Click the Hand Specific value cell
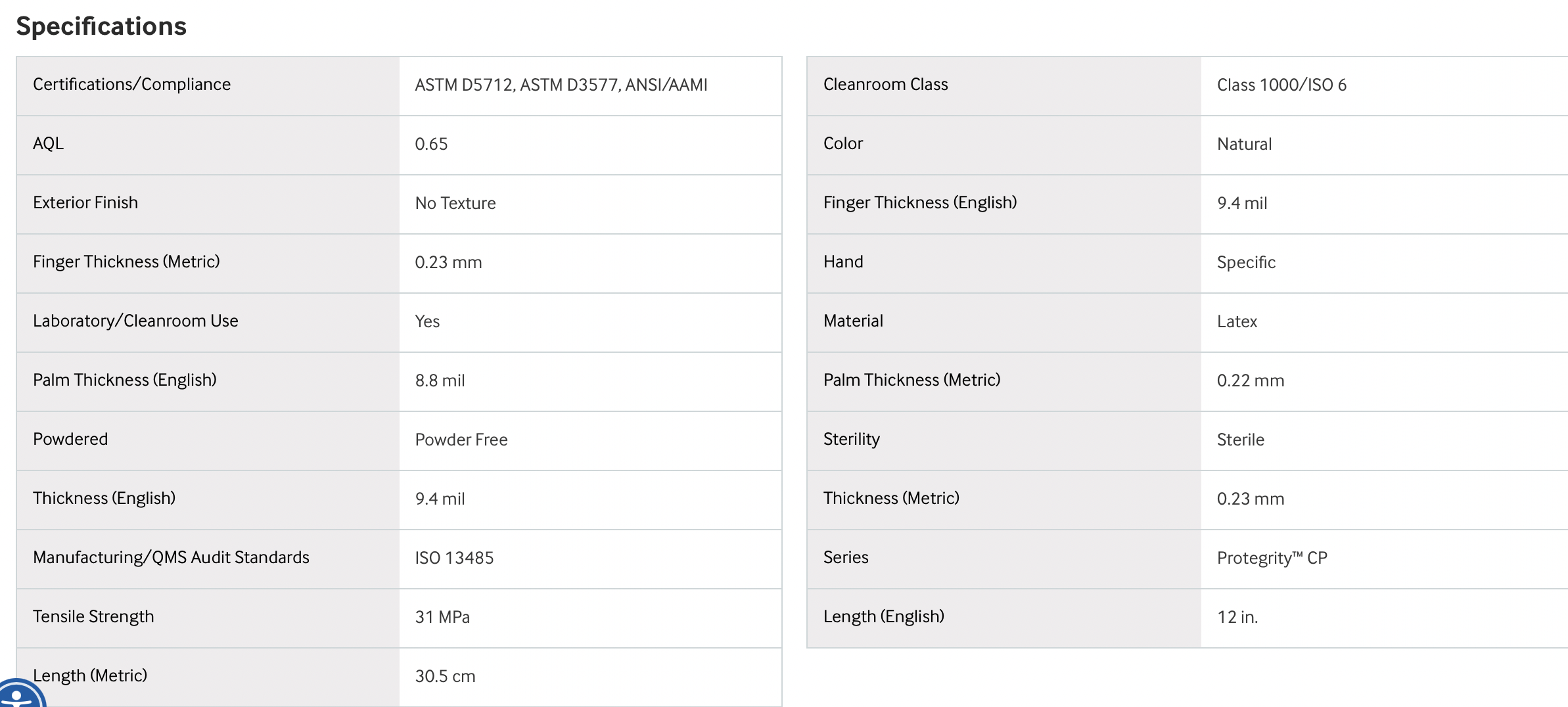The width and height of the screenshot is (1568, 707). coord(1384,263)
